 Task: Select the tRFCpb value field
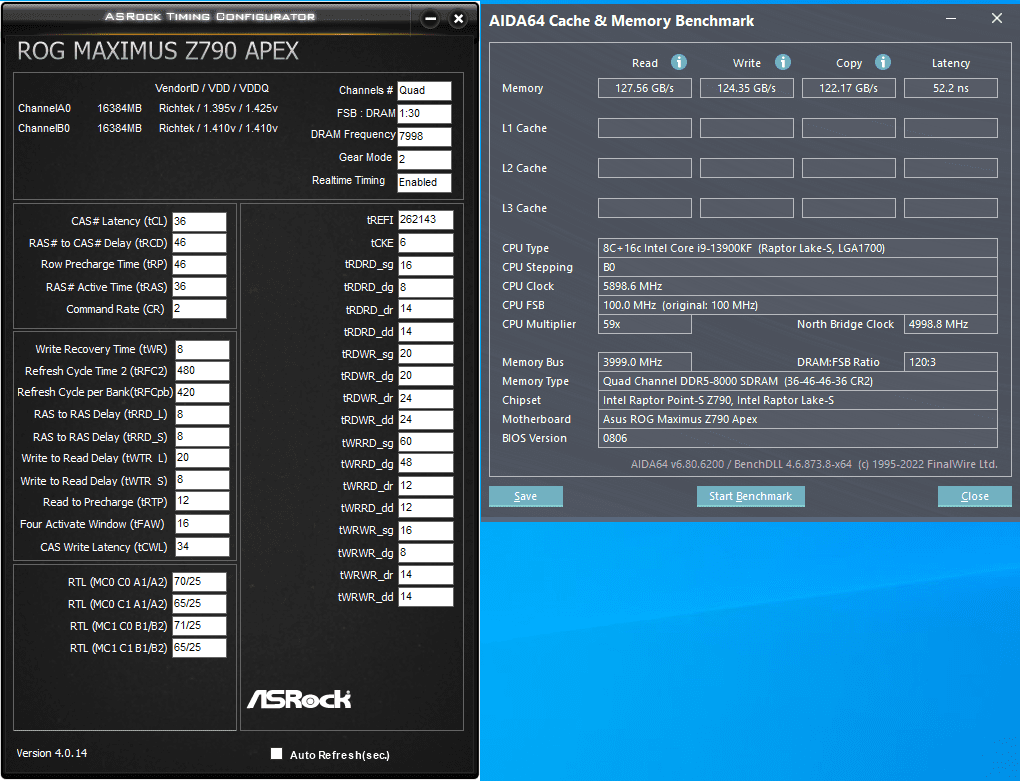[x=202, y=393]
